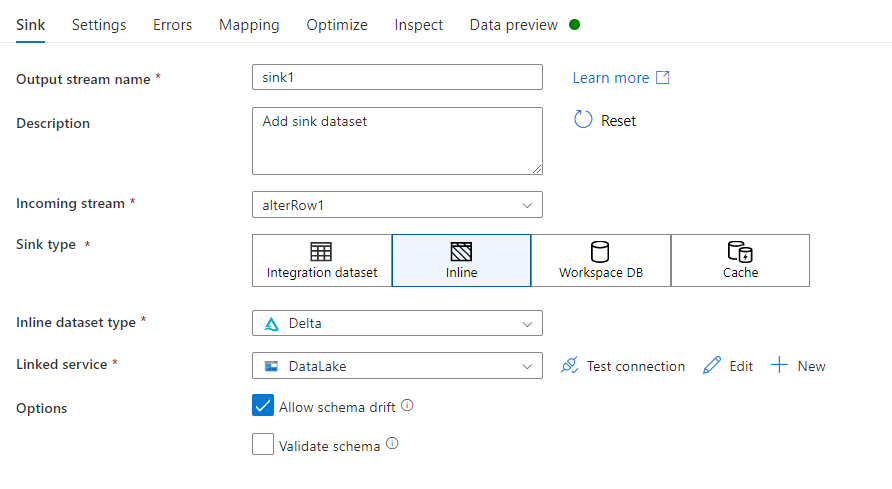The height and width of the screenshot is (489, 892).
Task: Enable the Validate schema checkbox
Action: tap(263, 444)
